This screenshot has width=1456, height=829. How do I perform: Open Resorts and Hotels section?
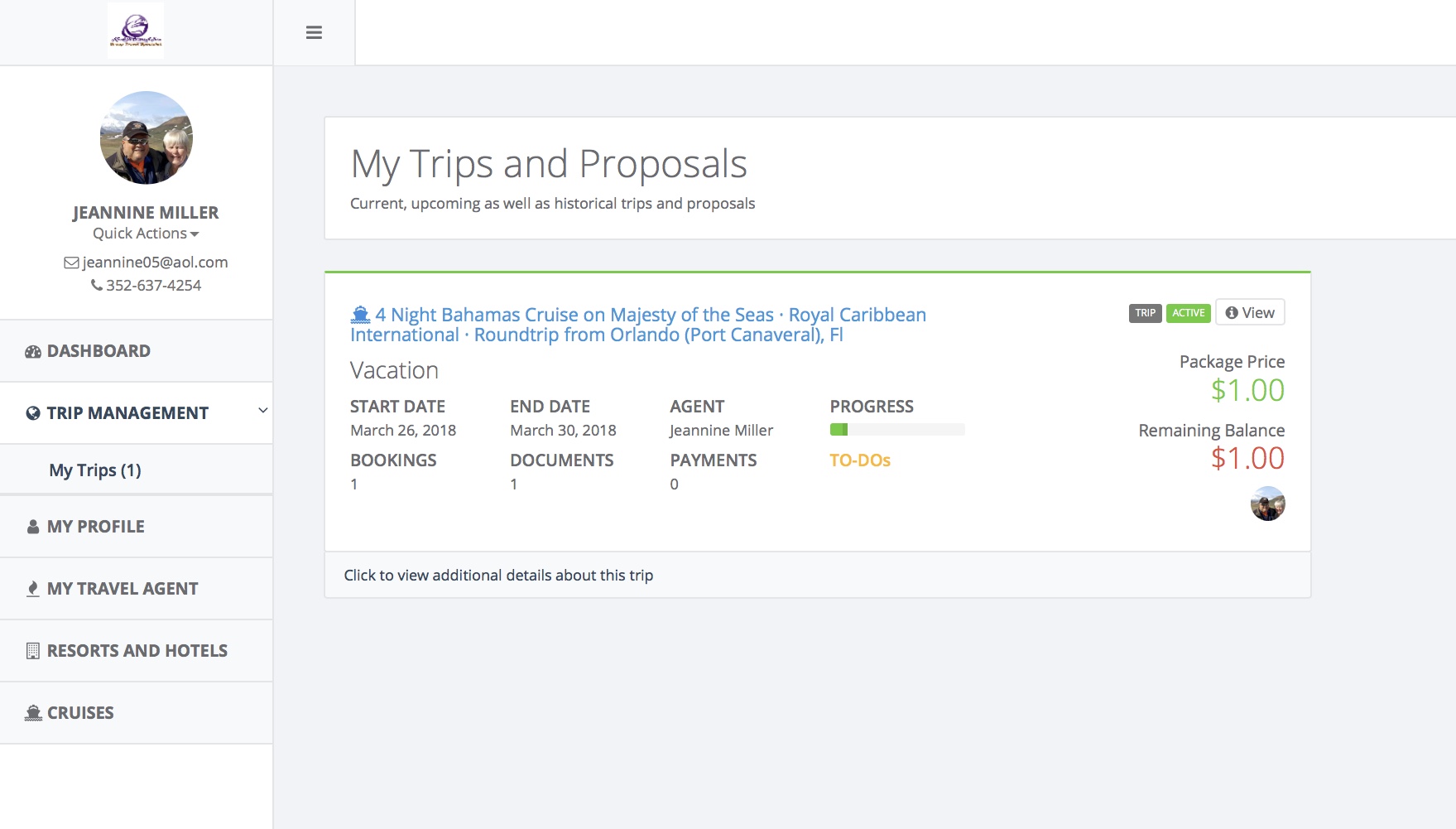pos(137,651)
